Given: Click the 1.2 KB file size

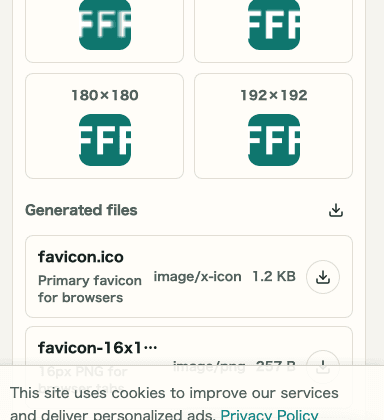Looking at the screenshot, I should (x=274, y=276).
